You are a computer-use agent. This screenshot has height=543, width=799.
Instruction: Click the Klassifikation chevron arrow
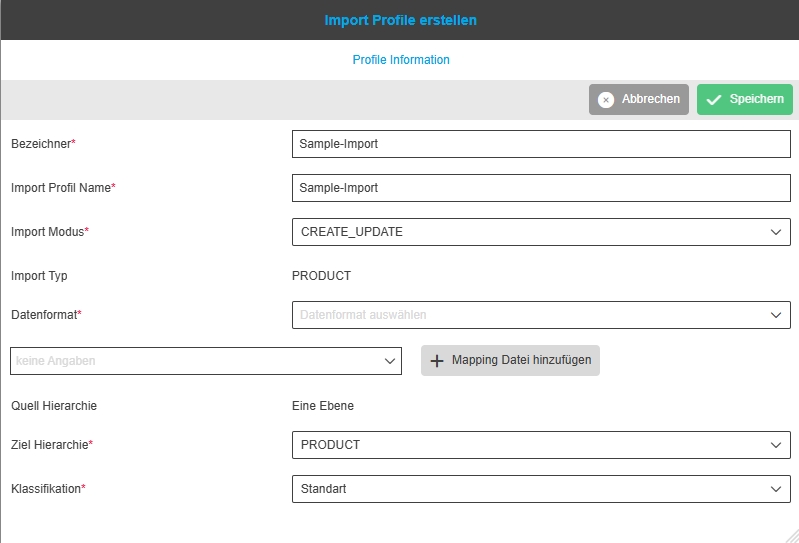[x=777, y=489]
